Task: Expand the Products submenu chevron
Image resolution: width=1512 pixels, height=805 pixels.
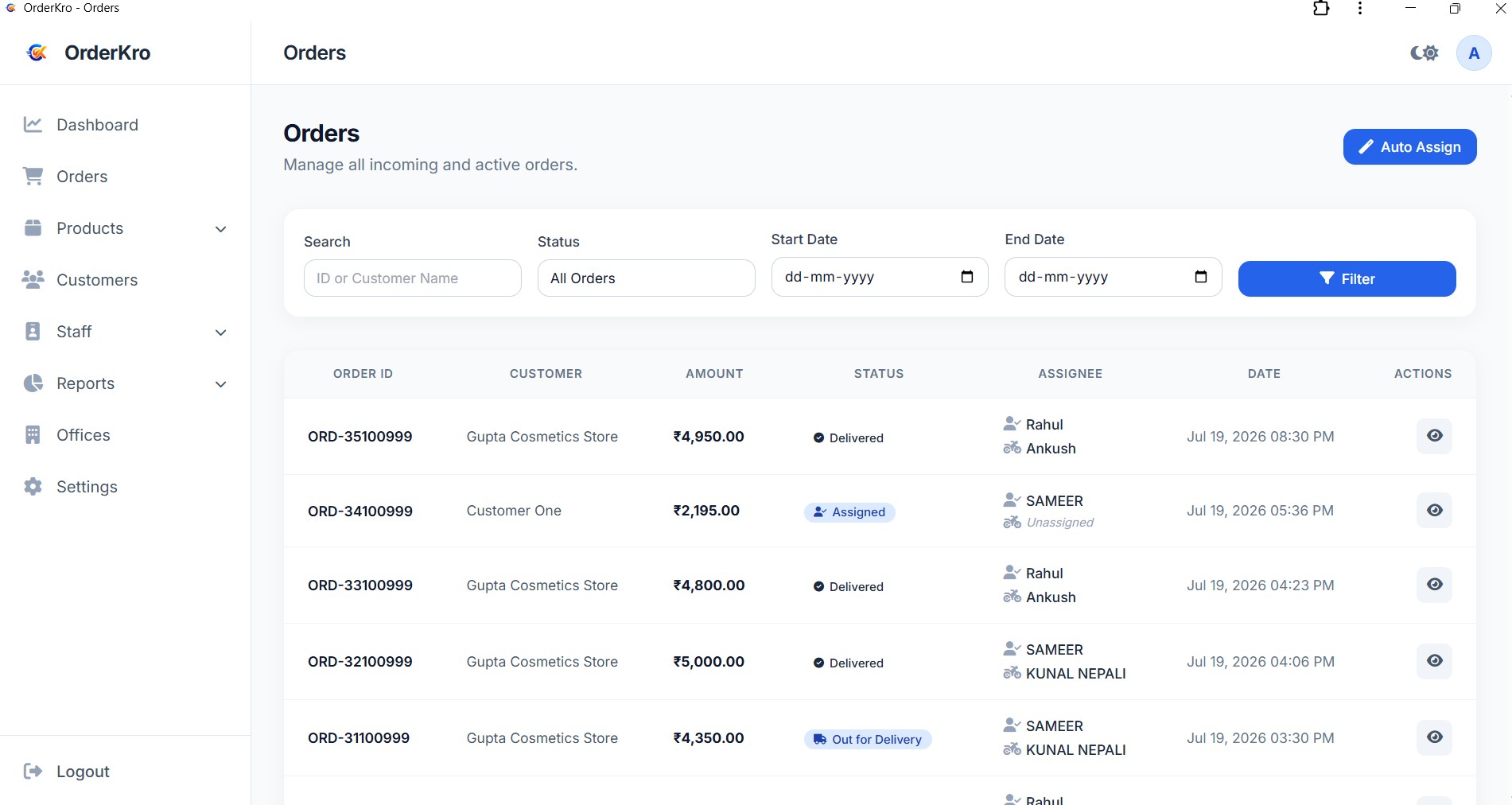Action: click(221, 229)
